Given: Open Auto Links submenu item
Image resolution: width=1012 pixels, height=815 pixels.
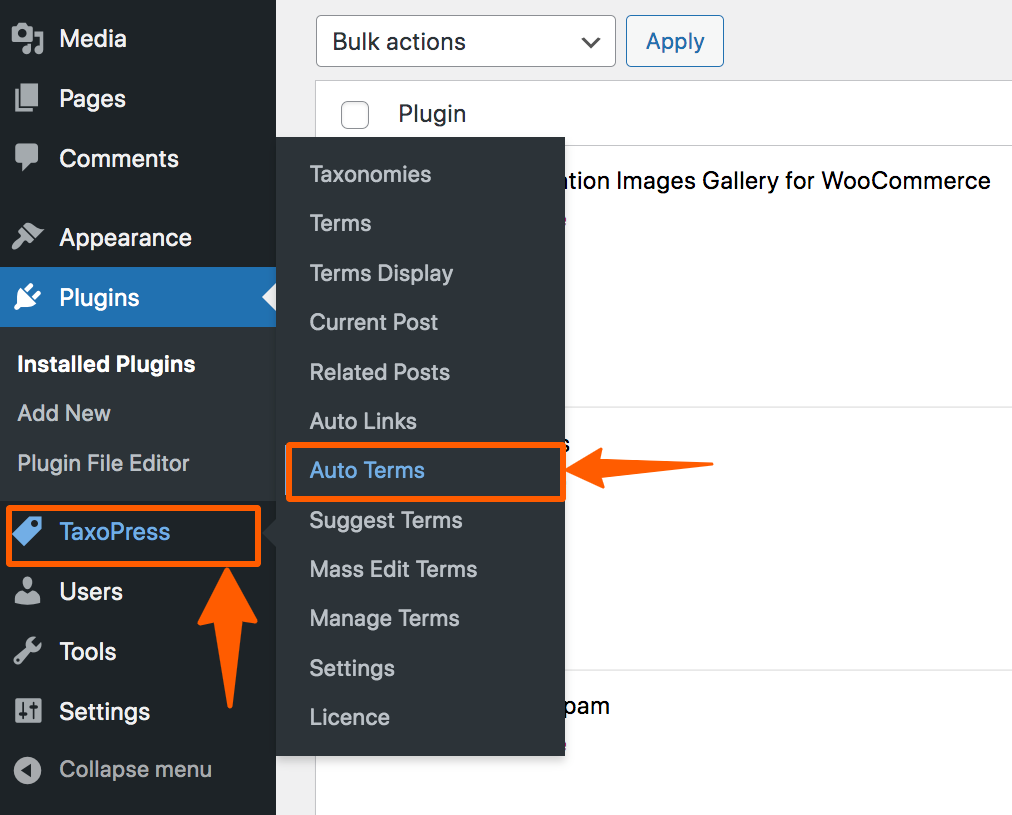Looking at the screenshot, I should [363, 421].
